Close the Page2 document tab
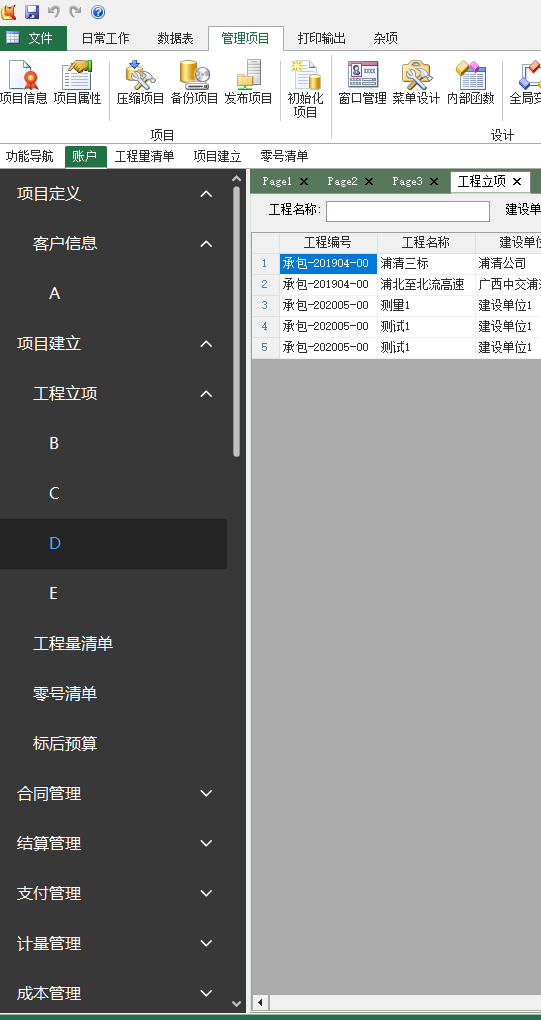 (x=369, y=181)
